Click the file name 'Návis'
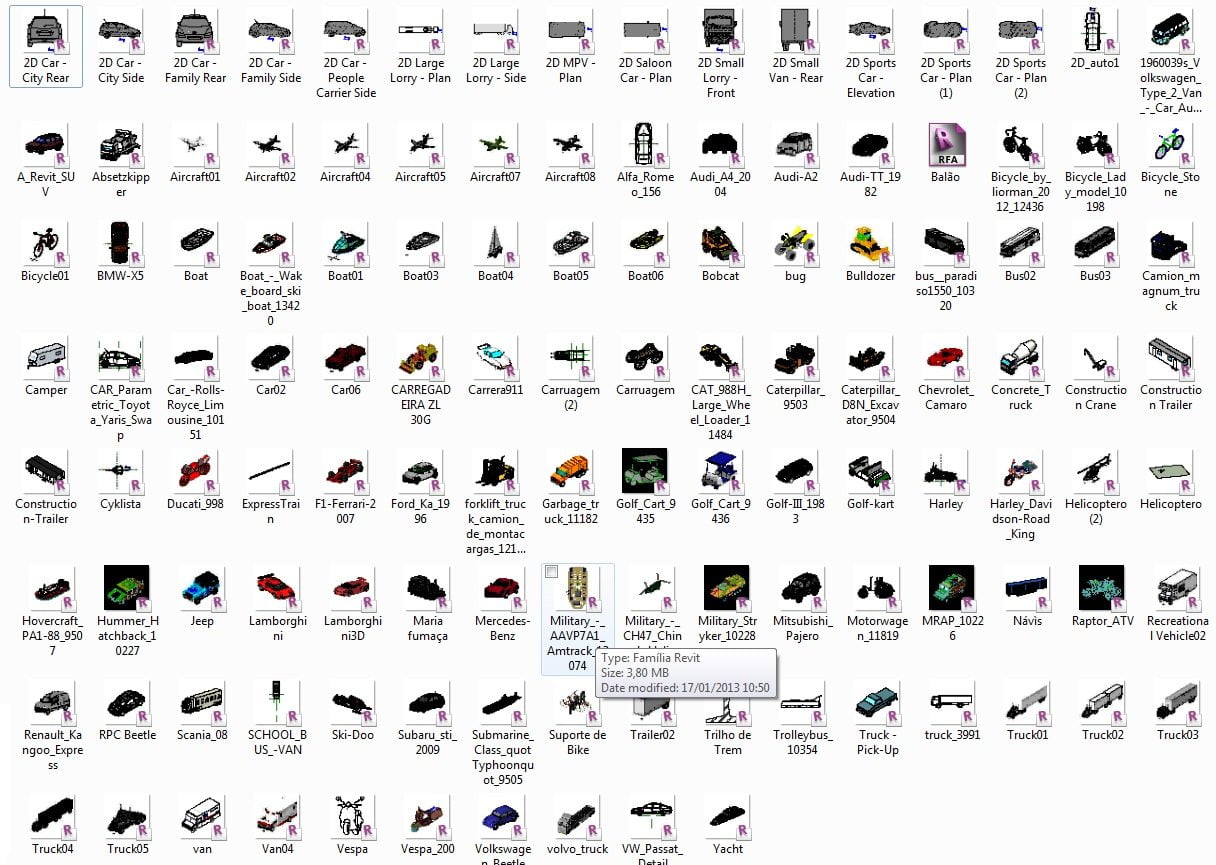Screen dimensions: 1216x865 (x=1027, y=620)
